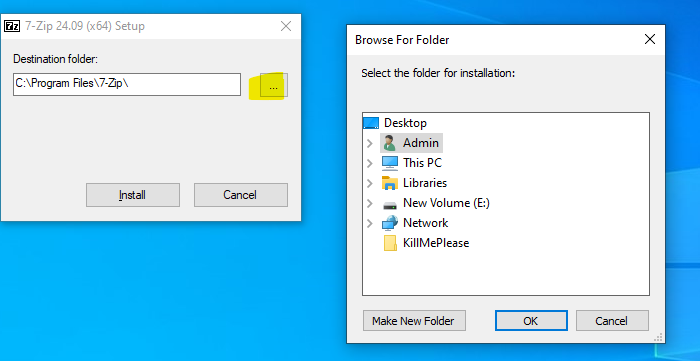The height and width of the screenshot is (361, 700).
Task: Close the Browse For Folder dialog
Action: click(x=650, y=40)
